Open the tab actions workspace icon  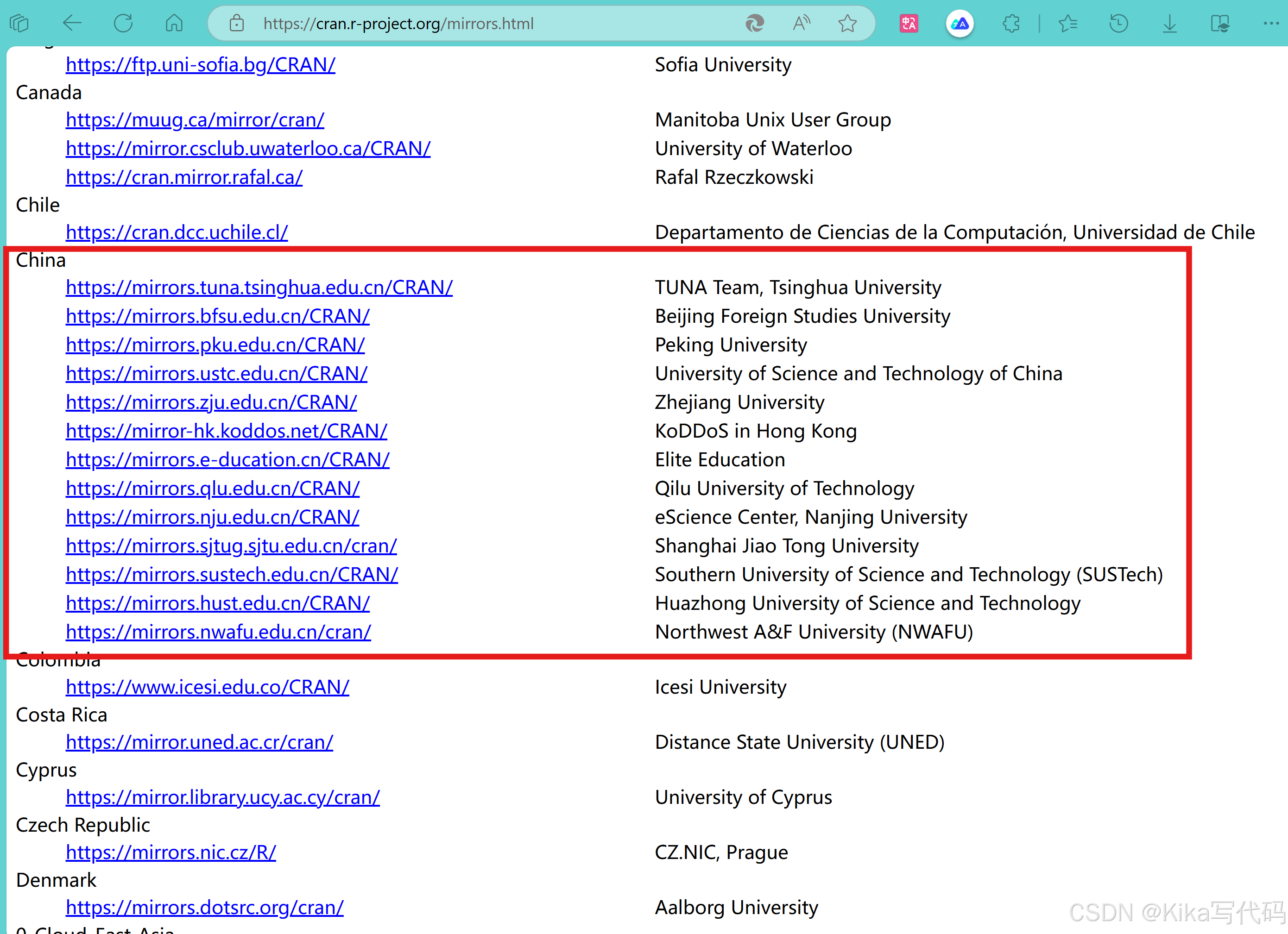19,23
